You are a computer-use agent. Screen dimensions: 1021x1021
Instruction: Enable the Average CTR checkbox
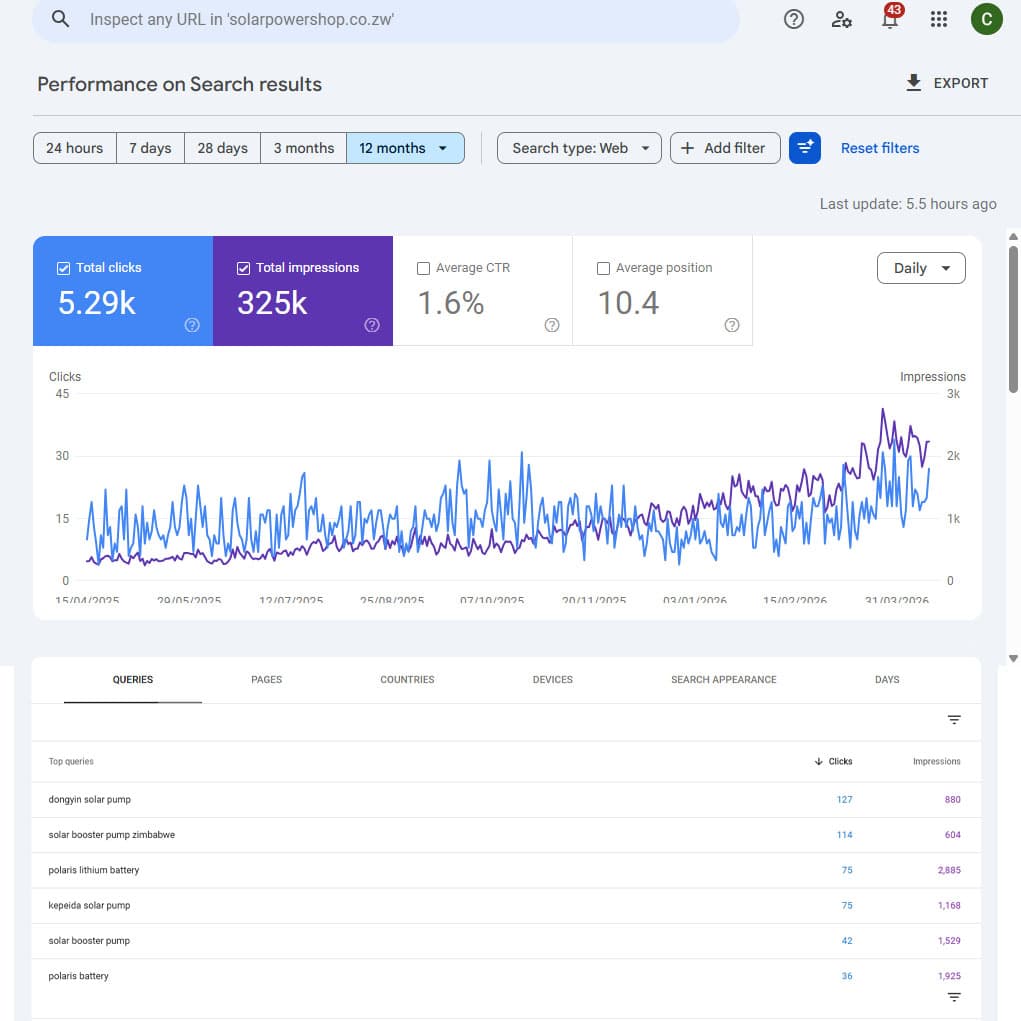point(423,268)
